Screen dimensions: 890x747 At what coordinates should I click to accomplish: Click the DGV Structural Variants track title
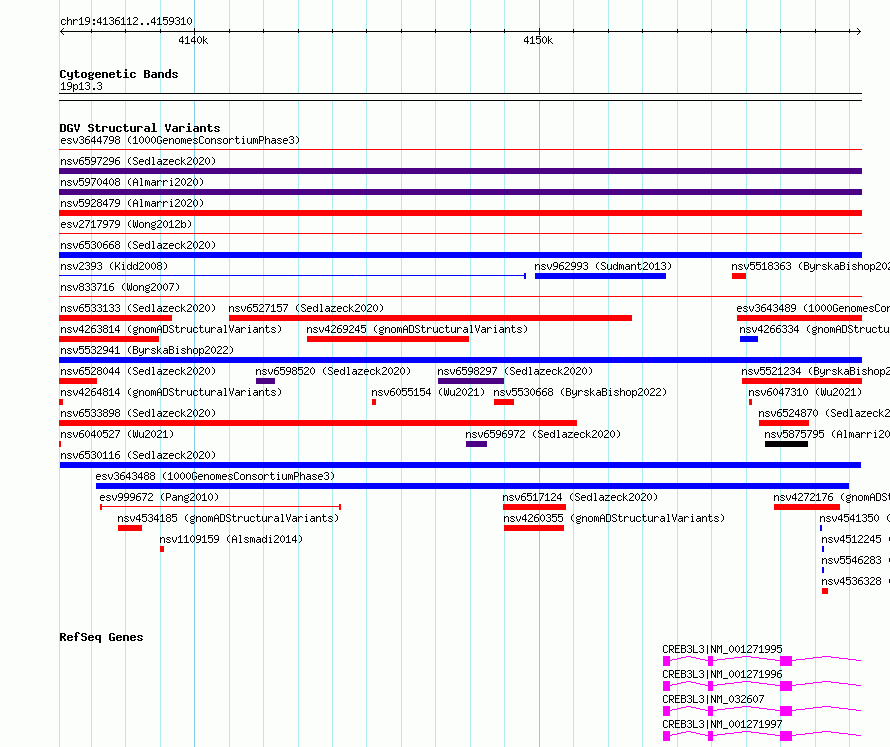tap(140, 128)
